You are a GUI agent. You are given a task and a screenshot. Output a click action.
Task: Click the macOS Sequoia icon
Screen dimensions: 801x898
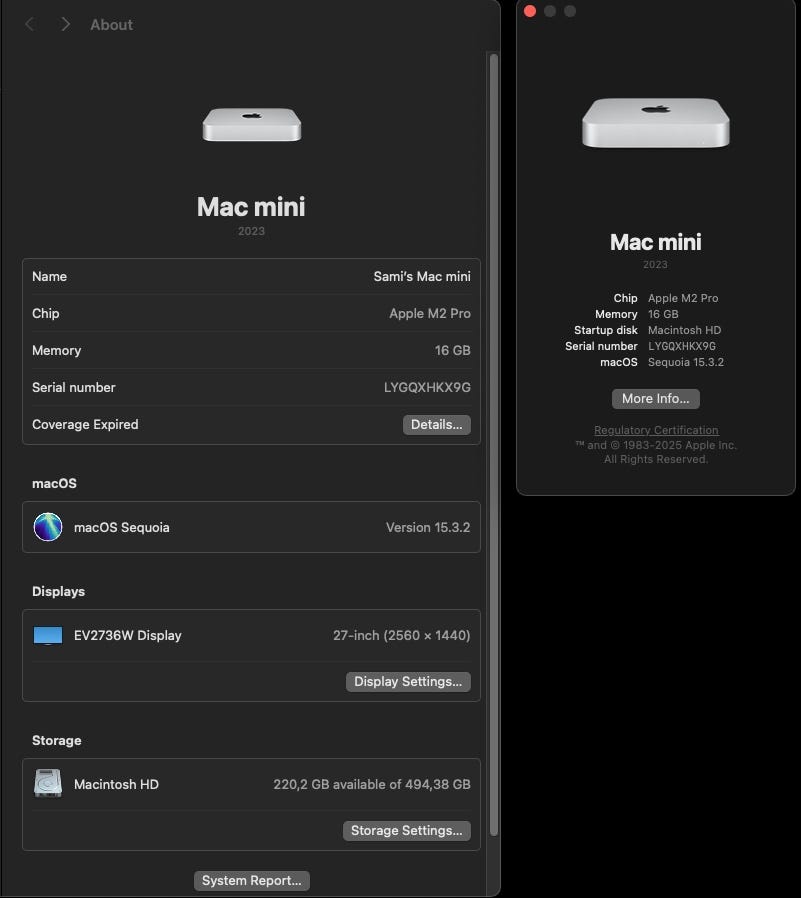(x=48, y=527)
